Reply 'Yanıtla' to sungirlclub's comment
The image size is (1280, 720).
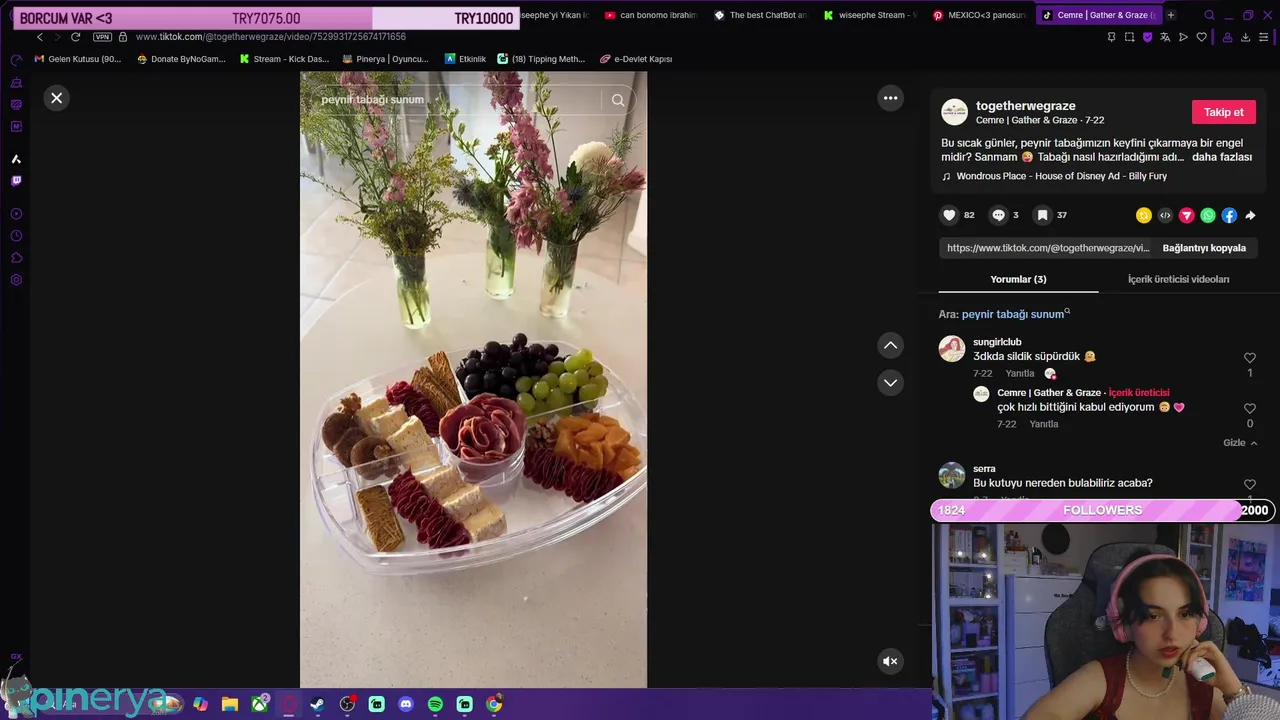1020,373
